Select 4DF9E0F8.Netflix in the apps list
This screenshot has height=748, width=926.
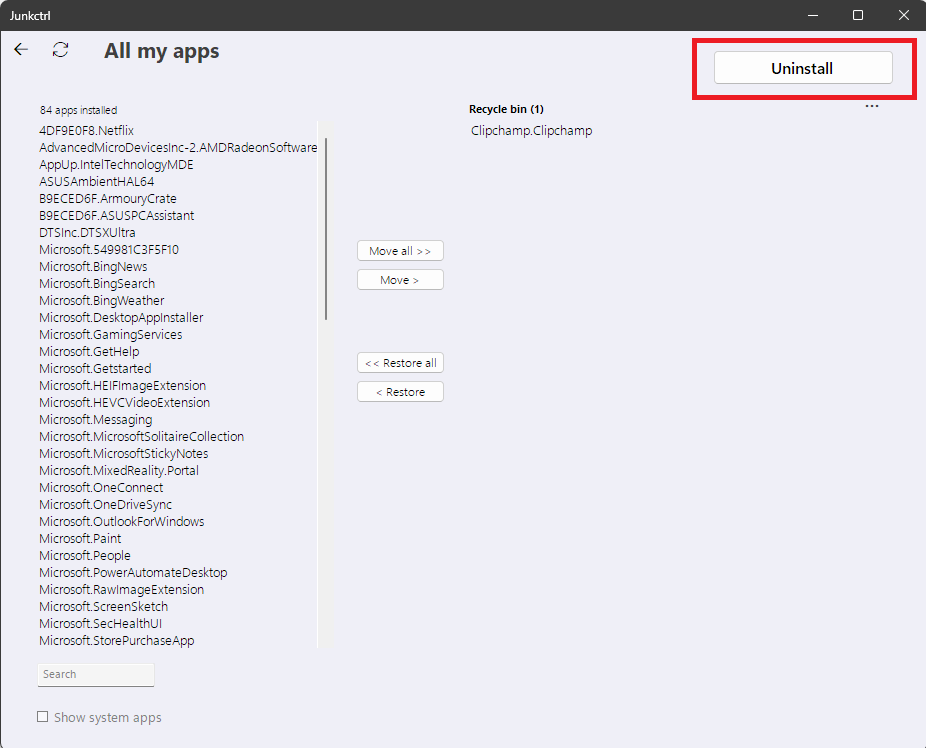(x=87, y=131)
